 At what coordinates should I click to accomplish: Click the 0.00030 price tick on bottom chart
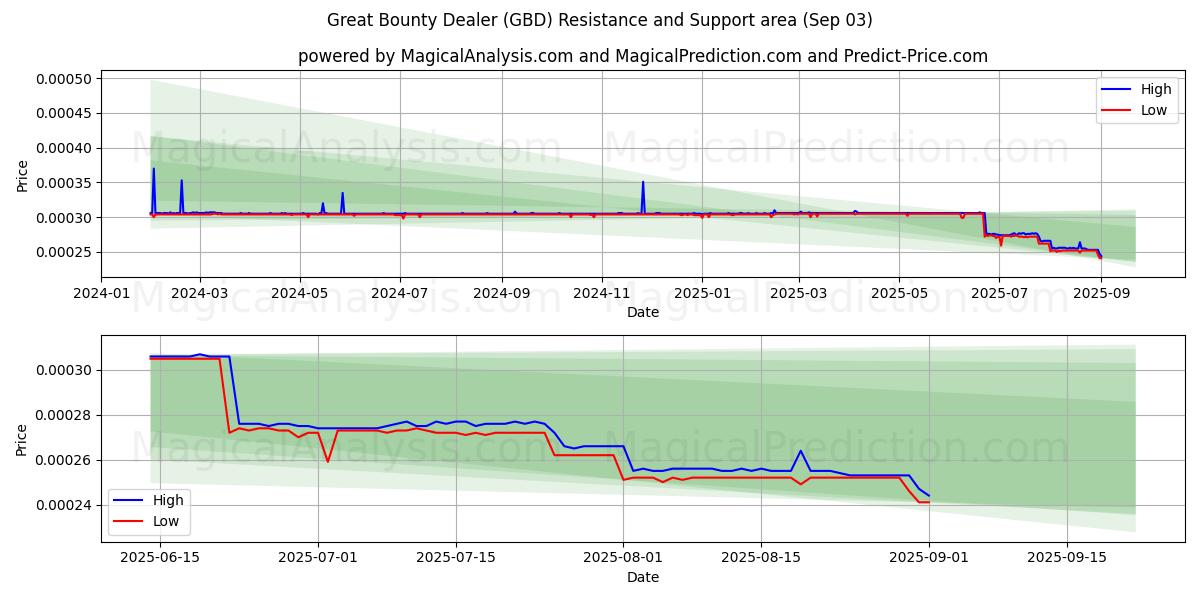click(x=63, y=370)
